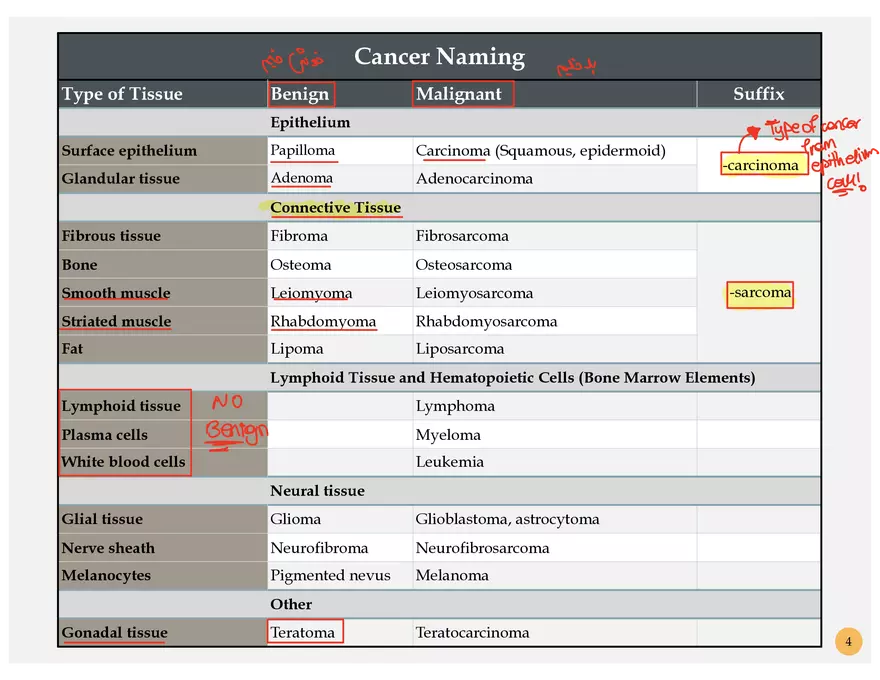The height and width of the screenshot is (680, 880).
Task: Click the 'Plasma cells' row label
Action: click(104, 435)
